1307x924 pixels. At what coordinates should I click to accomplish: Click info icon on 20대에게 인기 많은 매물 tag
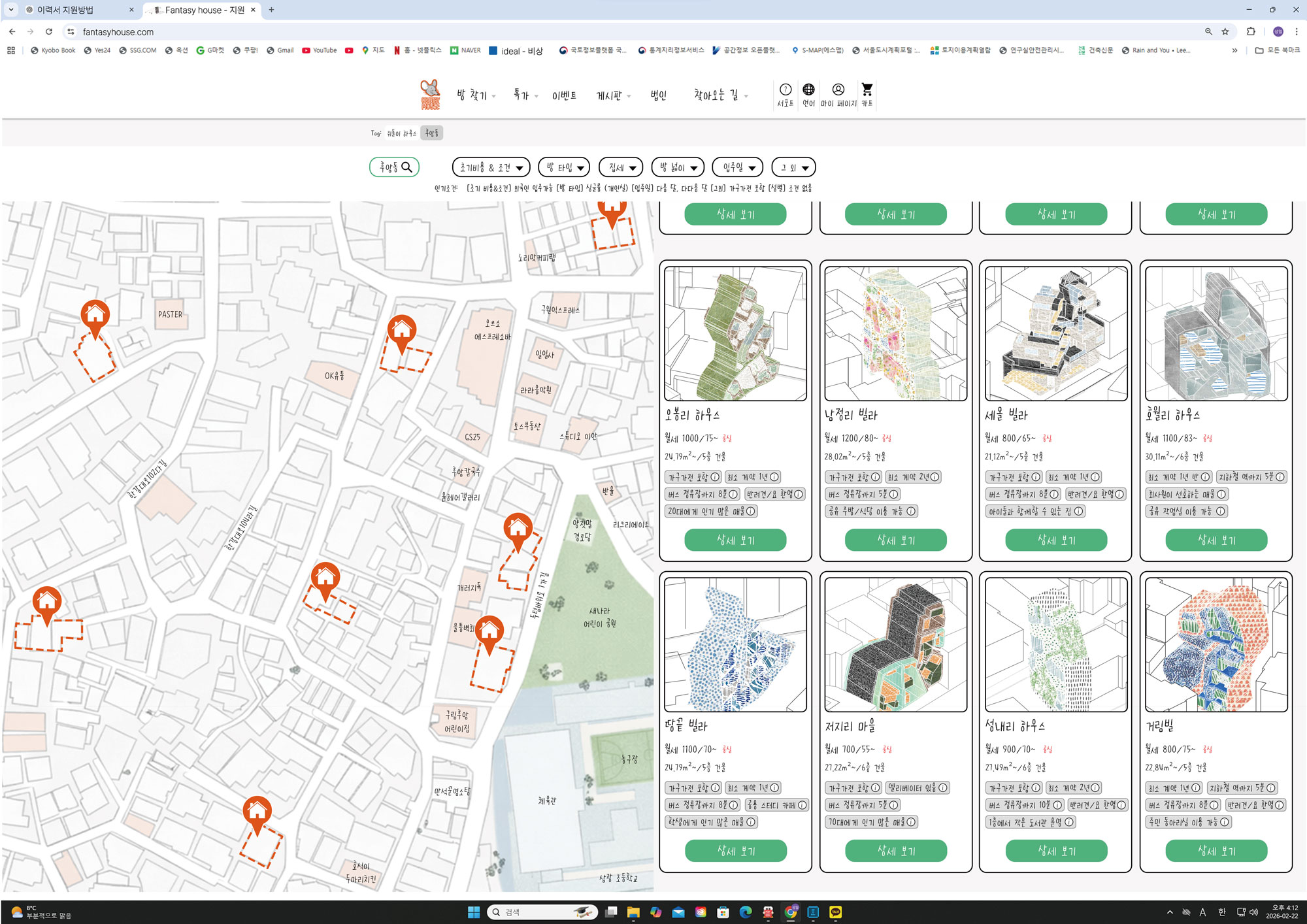(x=750, y=511)
